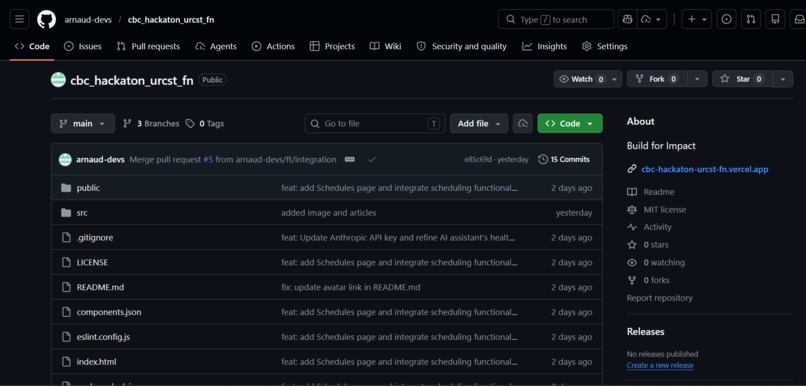The width and height of the screenshot is (806, 386).
Task: Open the pull requests icon in header
Action: (x=751, y=20)
